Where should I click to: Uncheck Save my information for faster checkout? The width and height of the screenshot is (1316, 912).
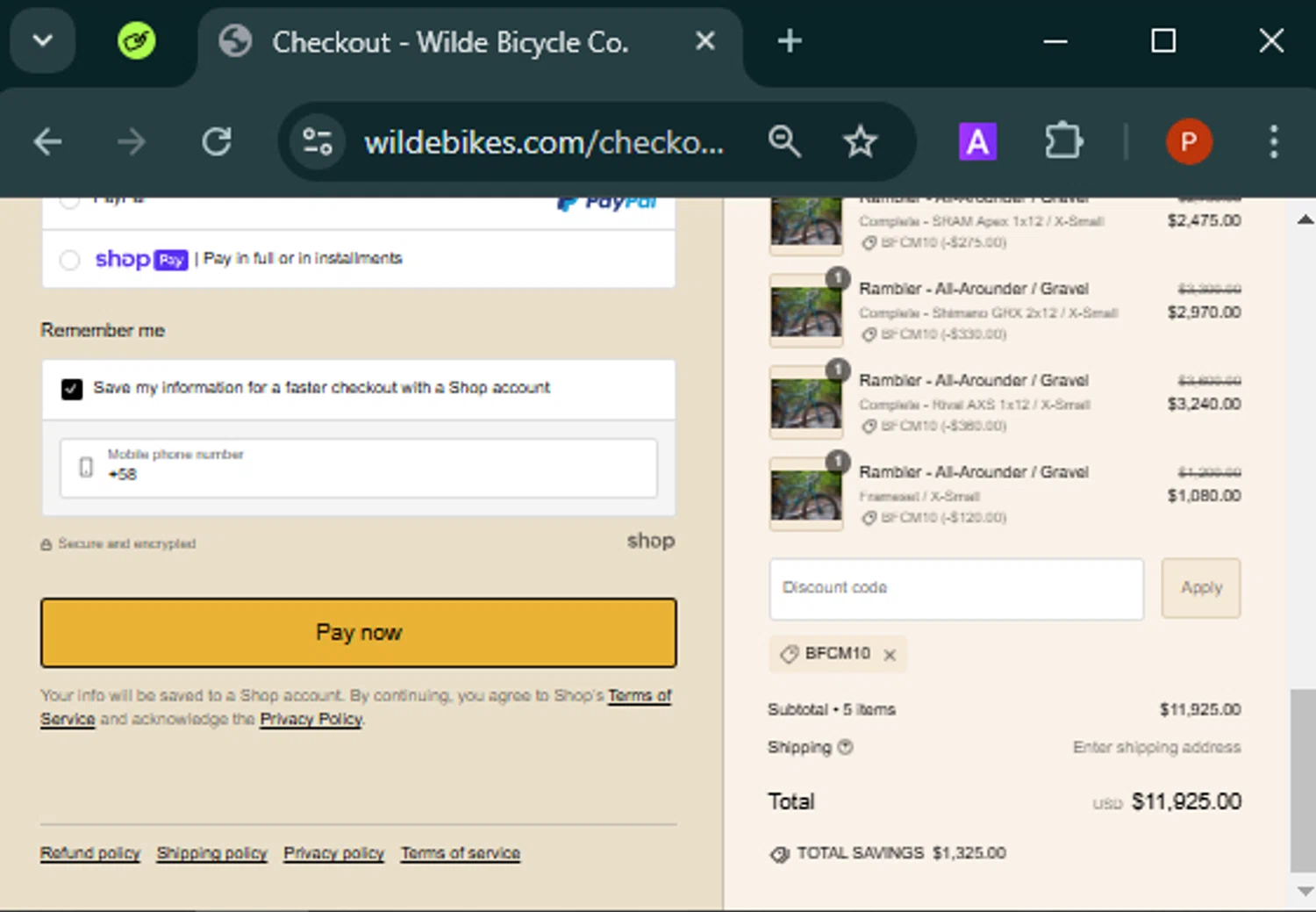tap(72, 389)
